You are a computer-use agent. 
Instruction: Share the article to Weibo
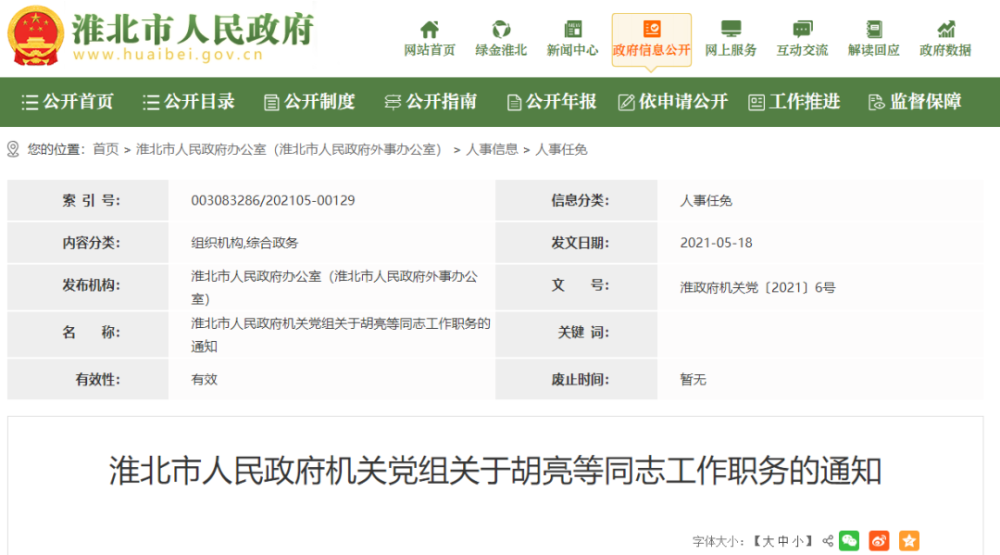pyautogui.click(x=879, y=540)
